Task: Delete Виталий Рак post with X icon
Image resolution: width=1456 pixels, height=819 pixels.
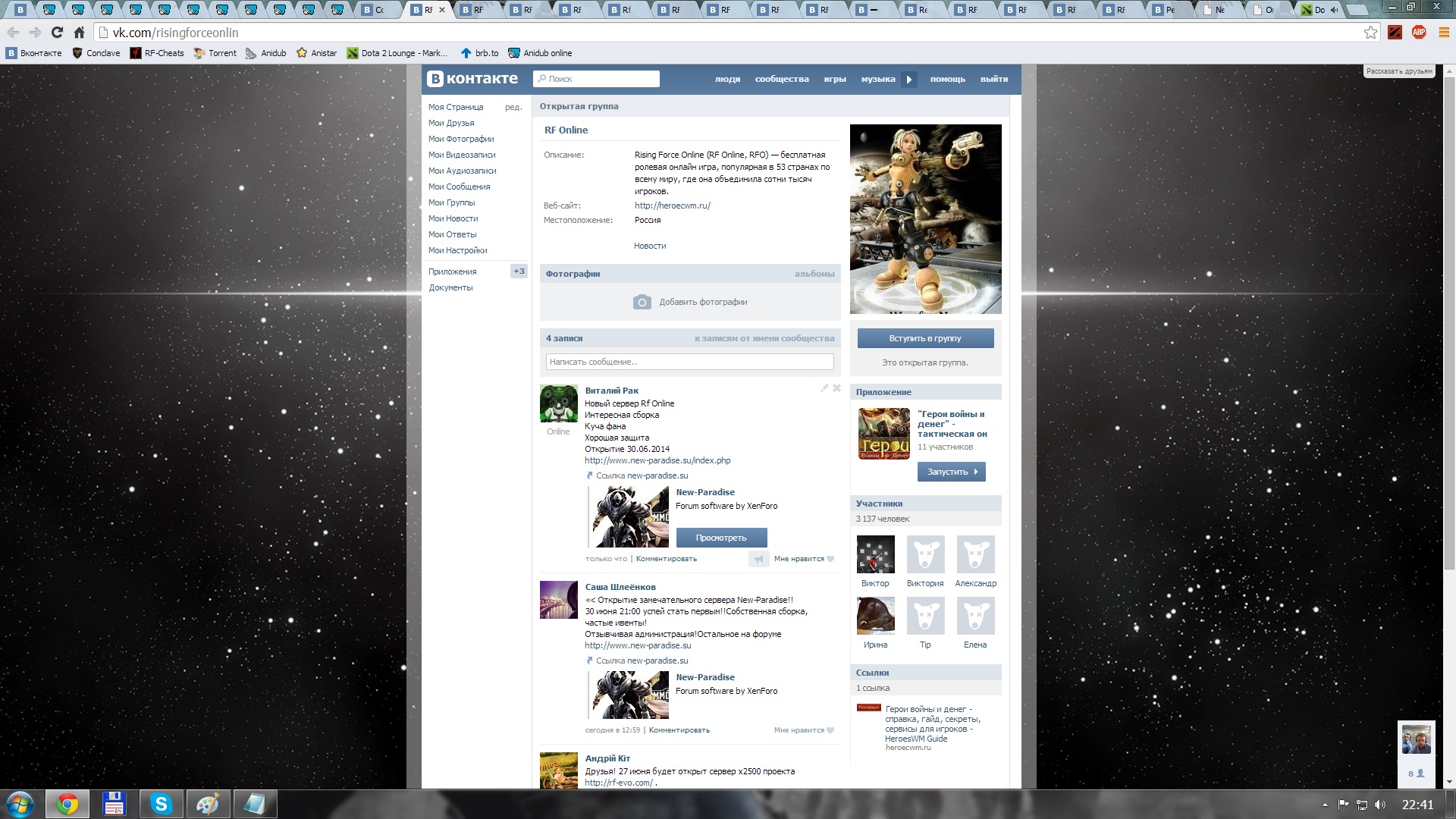Action: point(837,388)
